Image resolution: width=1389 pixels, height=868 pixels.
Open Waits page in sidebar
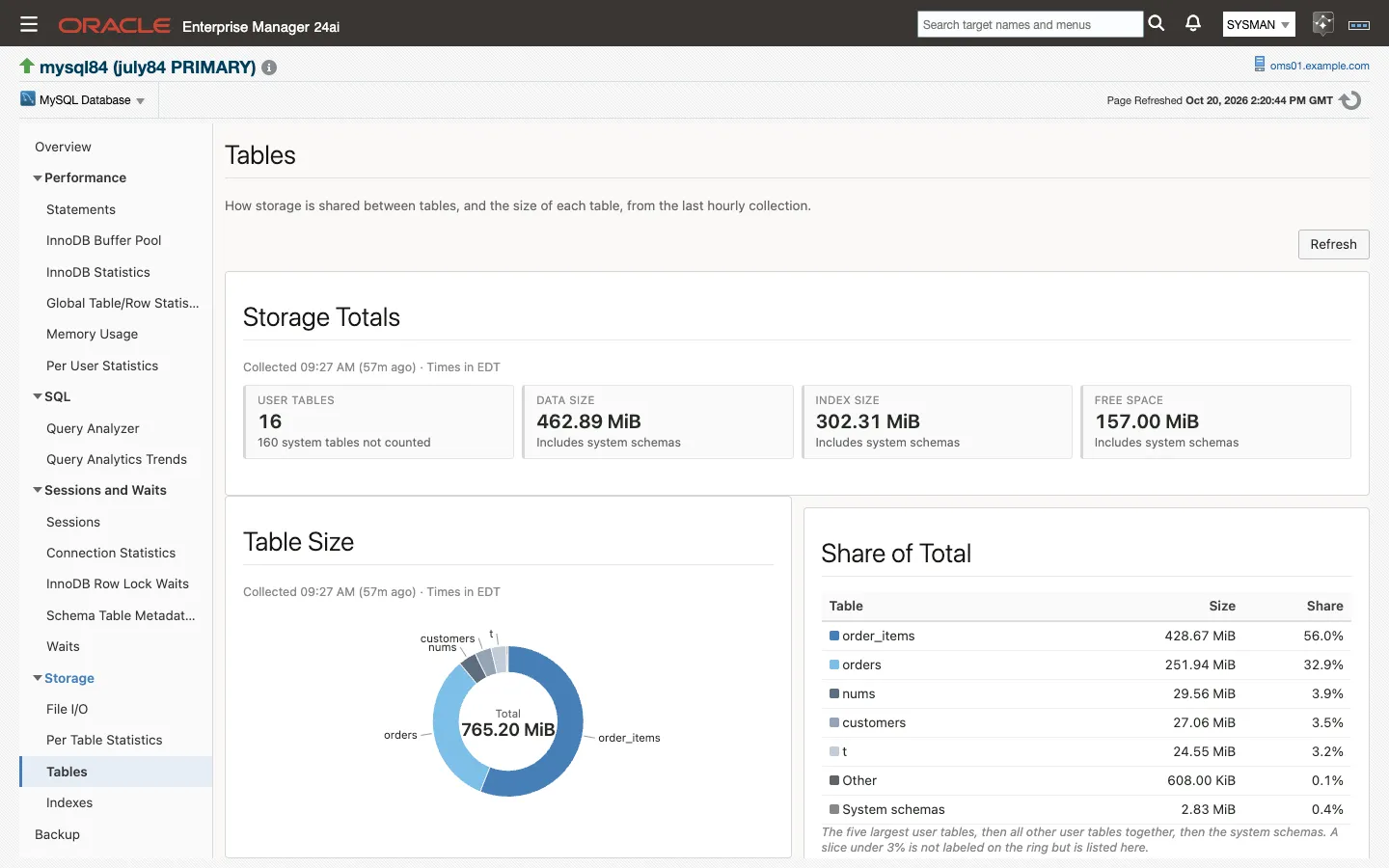(x=63, y=646)
